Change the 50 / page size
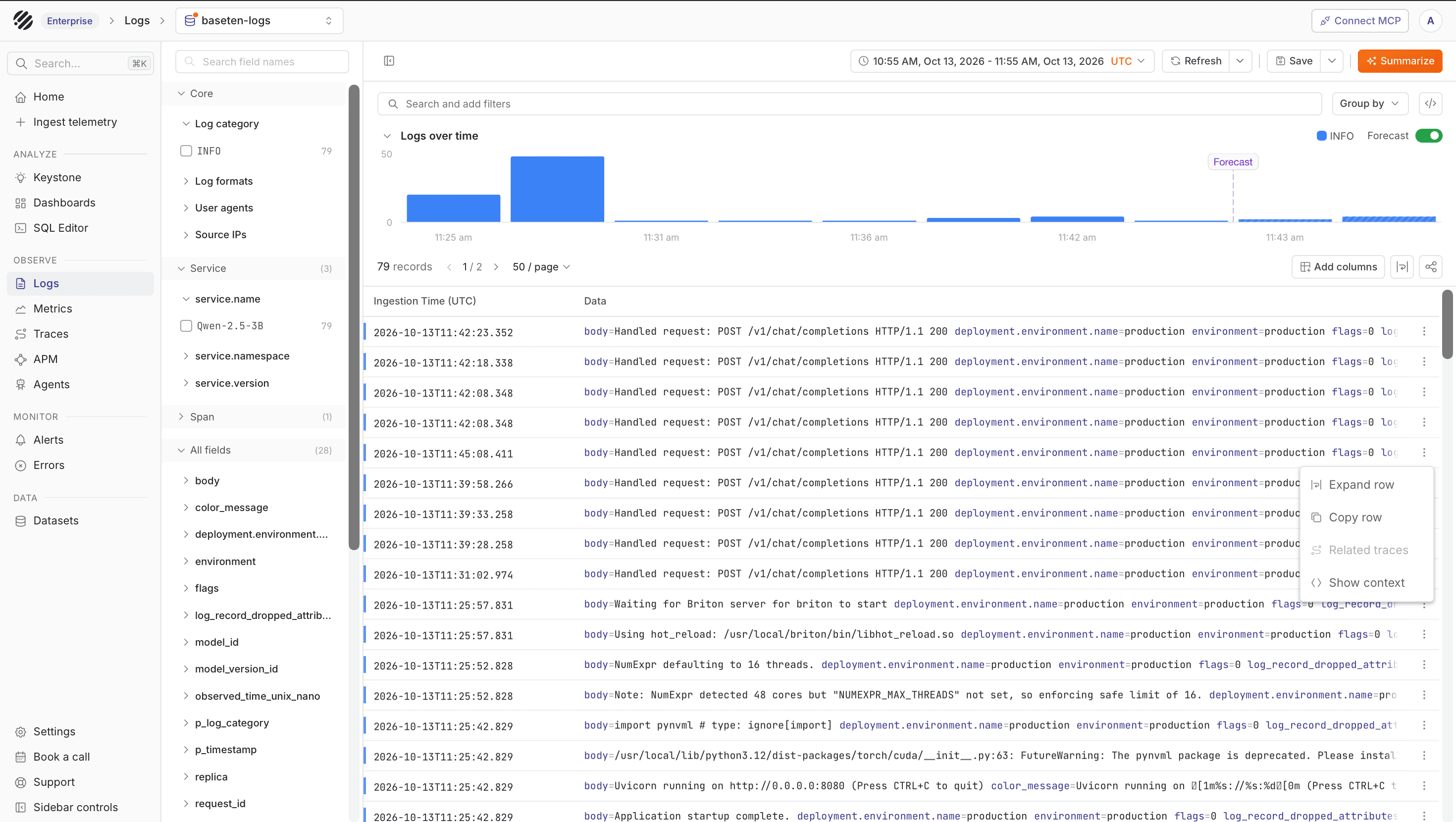This screenshot has width=1456, height=822. (541, 267)
